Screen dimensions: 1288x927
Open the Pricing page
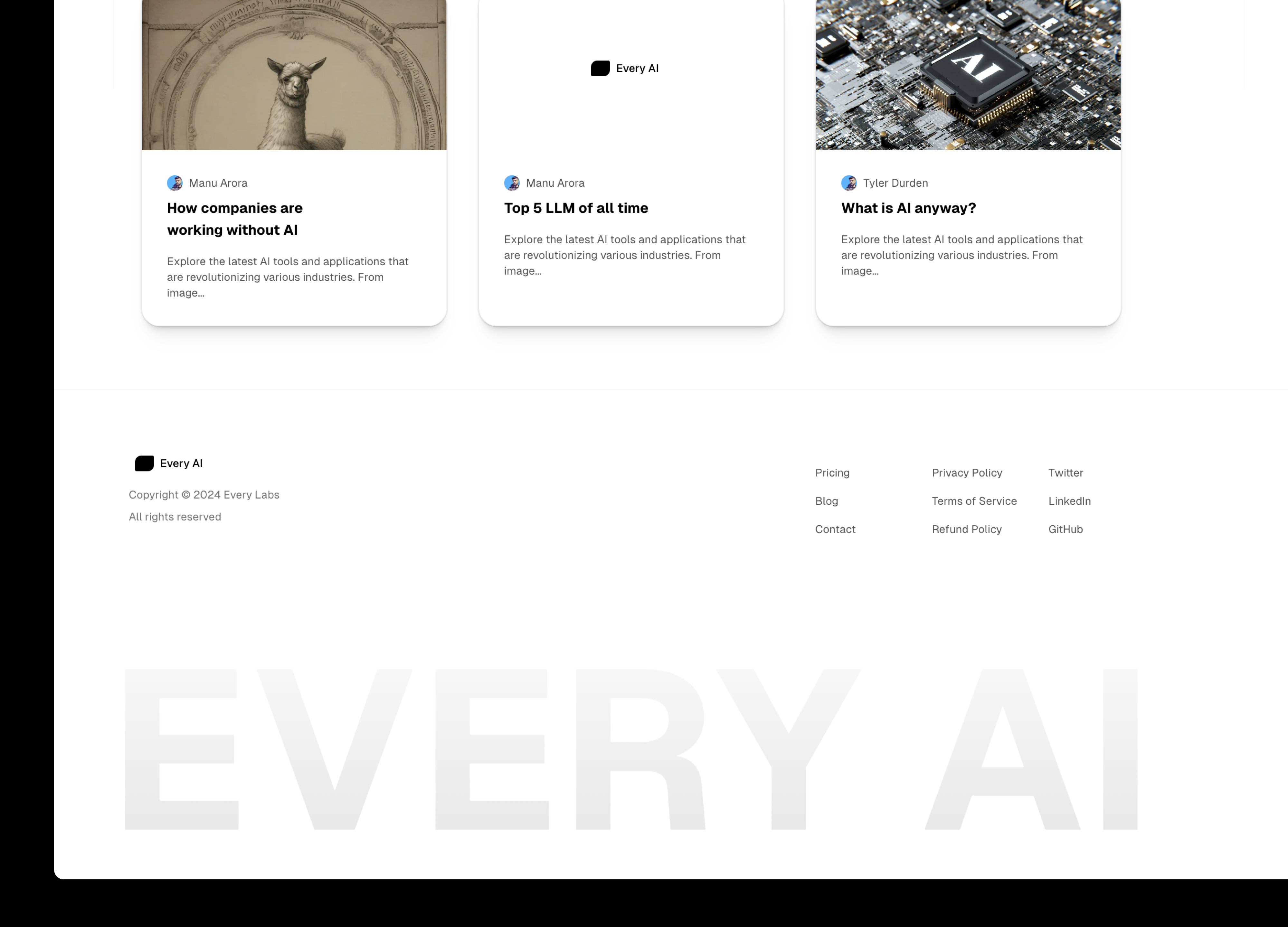coord(832,472)
